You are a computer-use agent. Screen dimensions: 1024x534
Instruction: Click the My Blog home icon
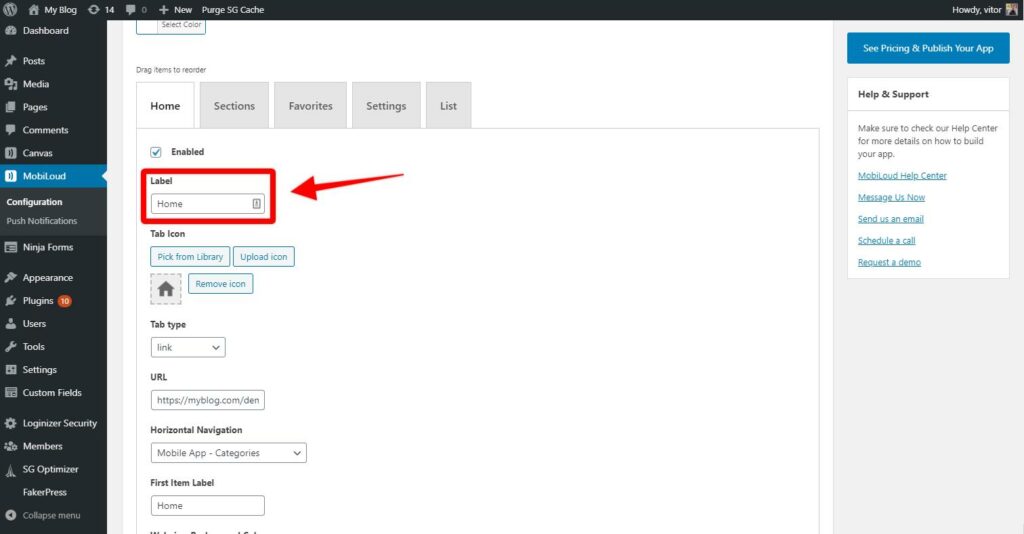34,10
